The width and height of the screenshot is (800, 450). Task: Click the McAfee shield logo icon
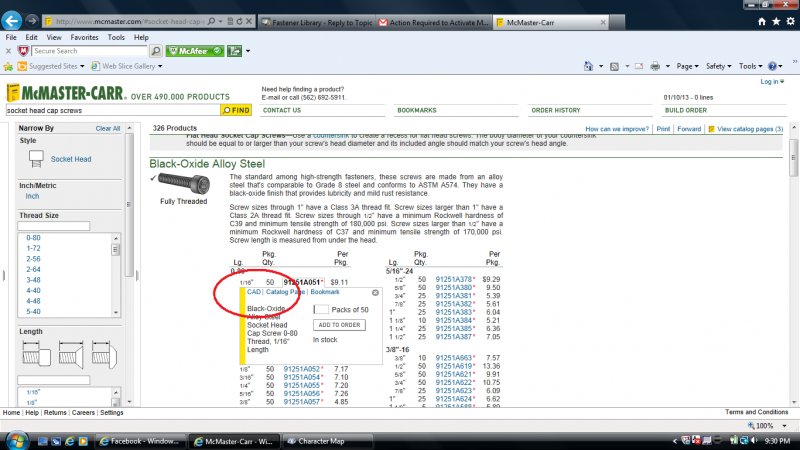pyautogui.click(x=23, y=51)
